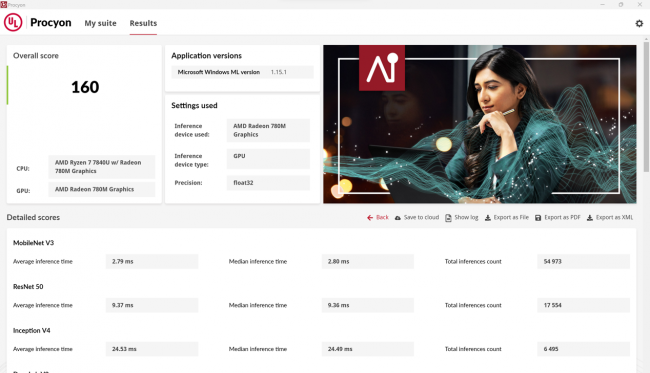
Task: Click Inception V4 median time 24.49 ms
Action: (368, 349)
